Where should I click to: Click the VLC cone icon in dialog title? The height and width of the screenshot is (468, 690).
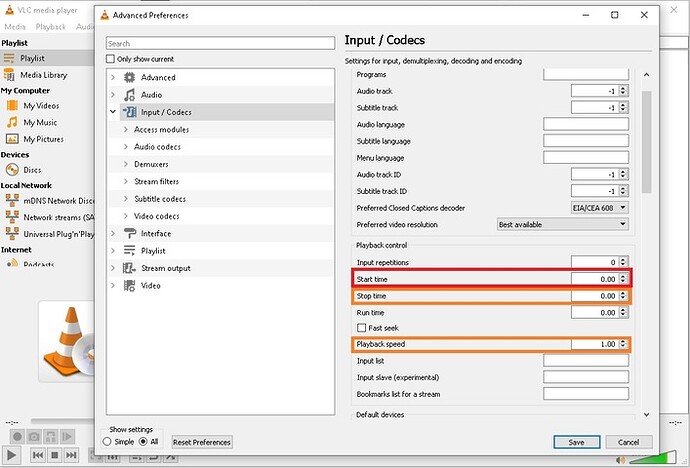(x=104, y=15)
